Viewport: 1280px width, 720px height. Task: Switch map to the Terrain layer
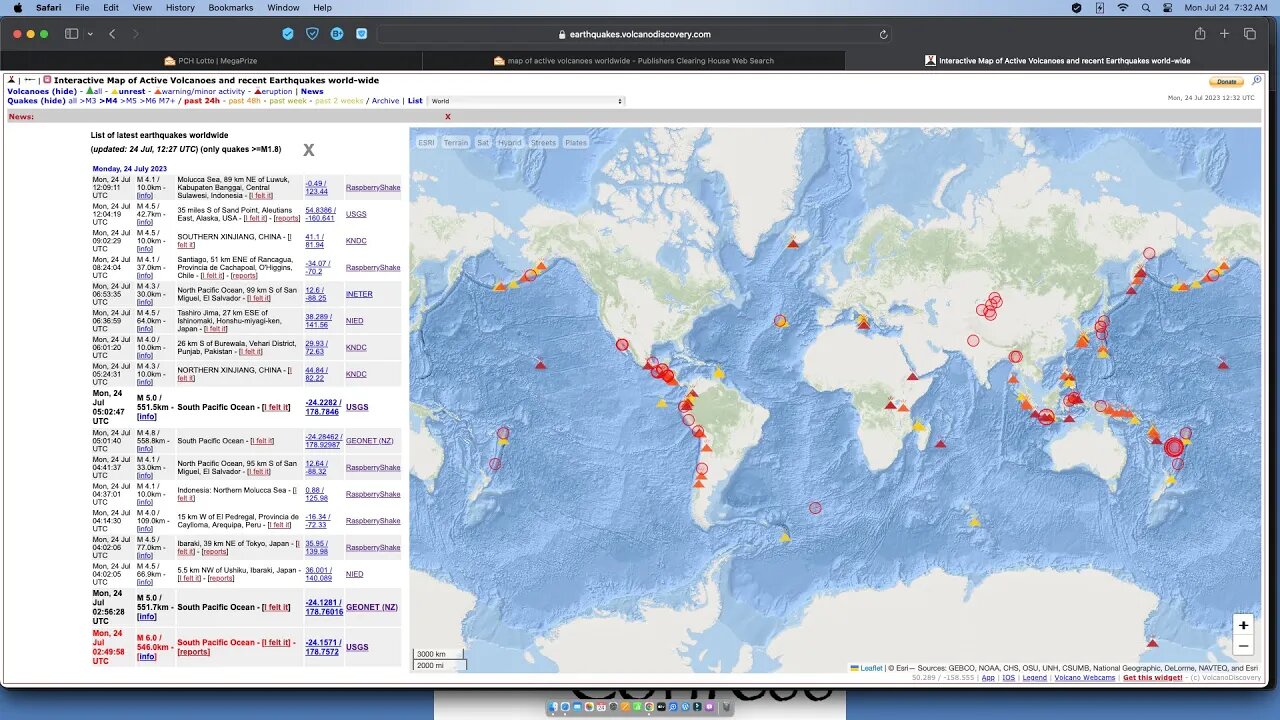click(x=456, y=143)
